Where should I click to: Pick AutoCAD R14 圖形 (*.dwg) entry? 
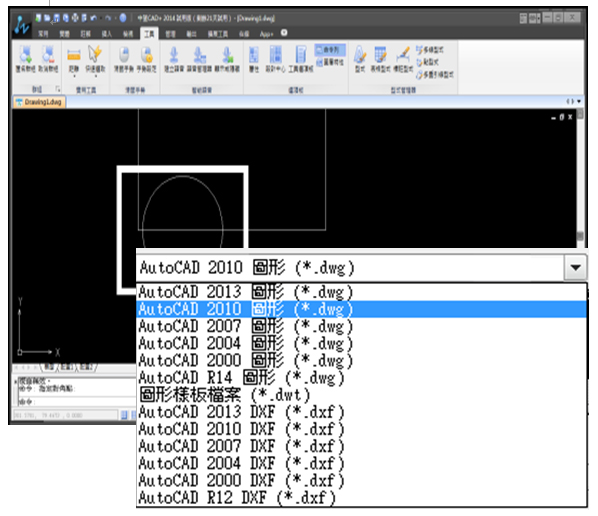[x=361, y=378]
